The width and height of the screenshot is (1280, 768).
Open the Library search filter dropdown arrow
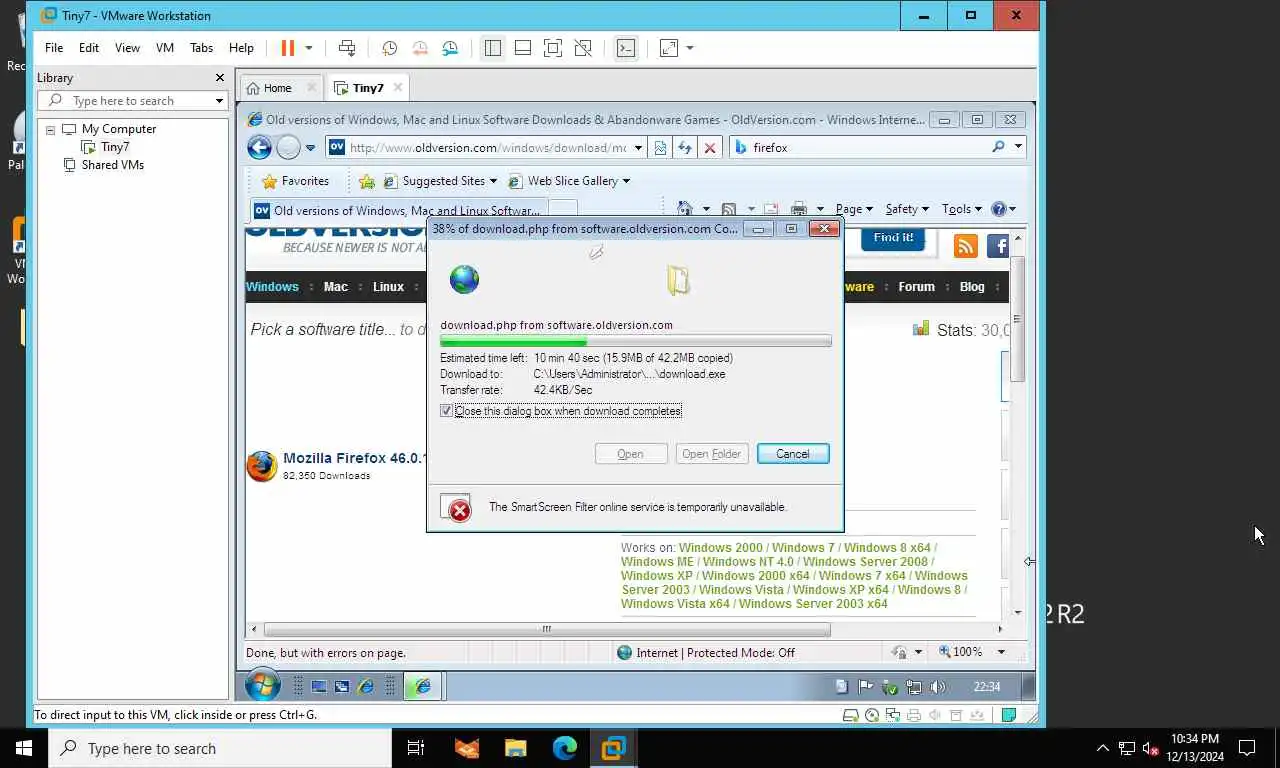[x=219, y=101]
